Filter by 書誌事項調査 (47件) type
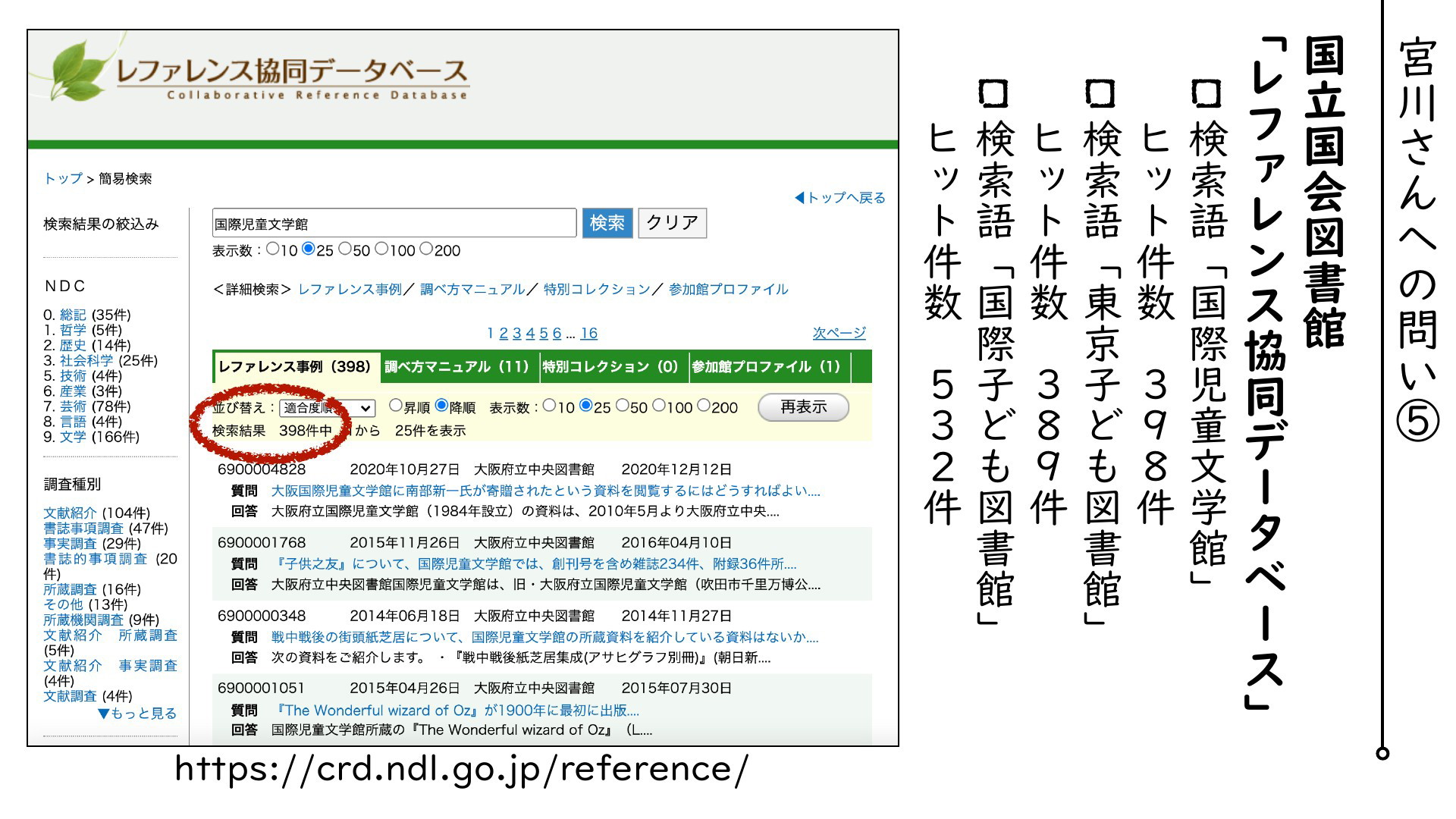This screenshot has height=819, width=1456. pos(83,529)
